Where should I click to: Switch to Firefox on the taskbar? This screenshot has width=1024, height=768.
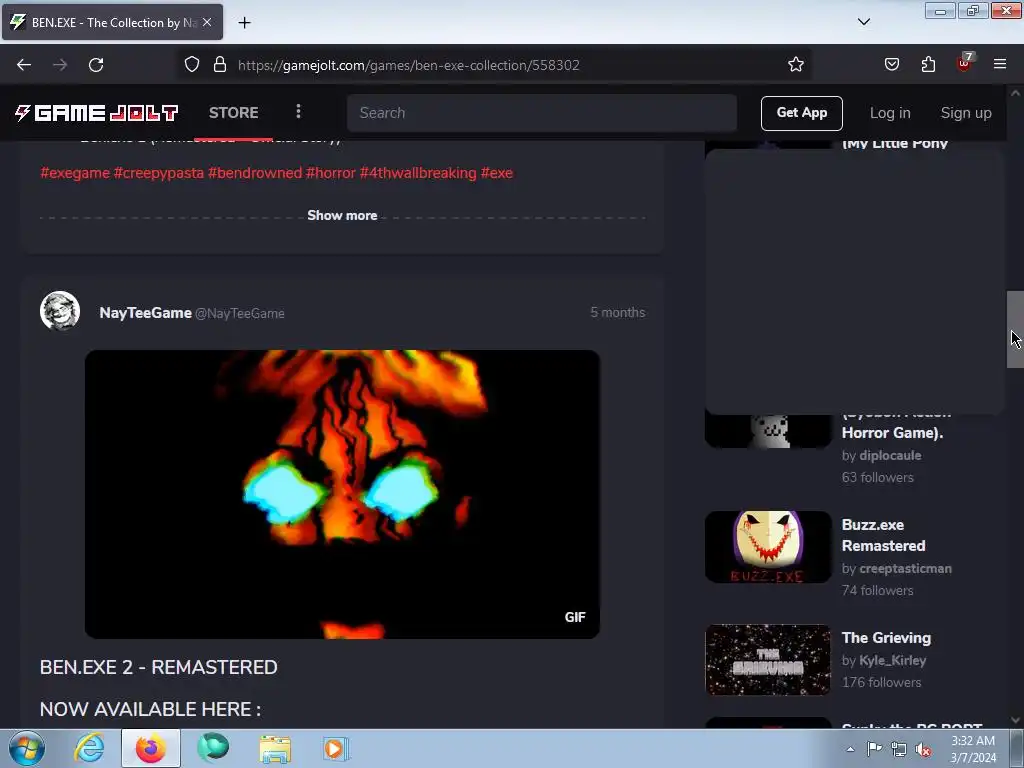coord(151,748)
